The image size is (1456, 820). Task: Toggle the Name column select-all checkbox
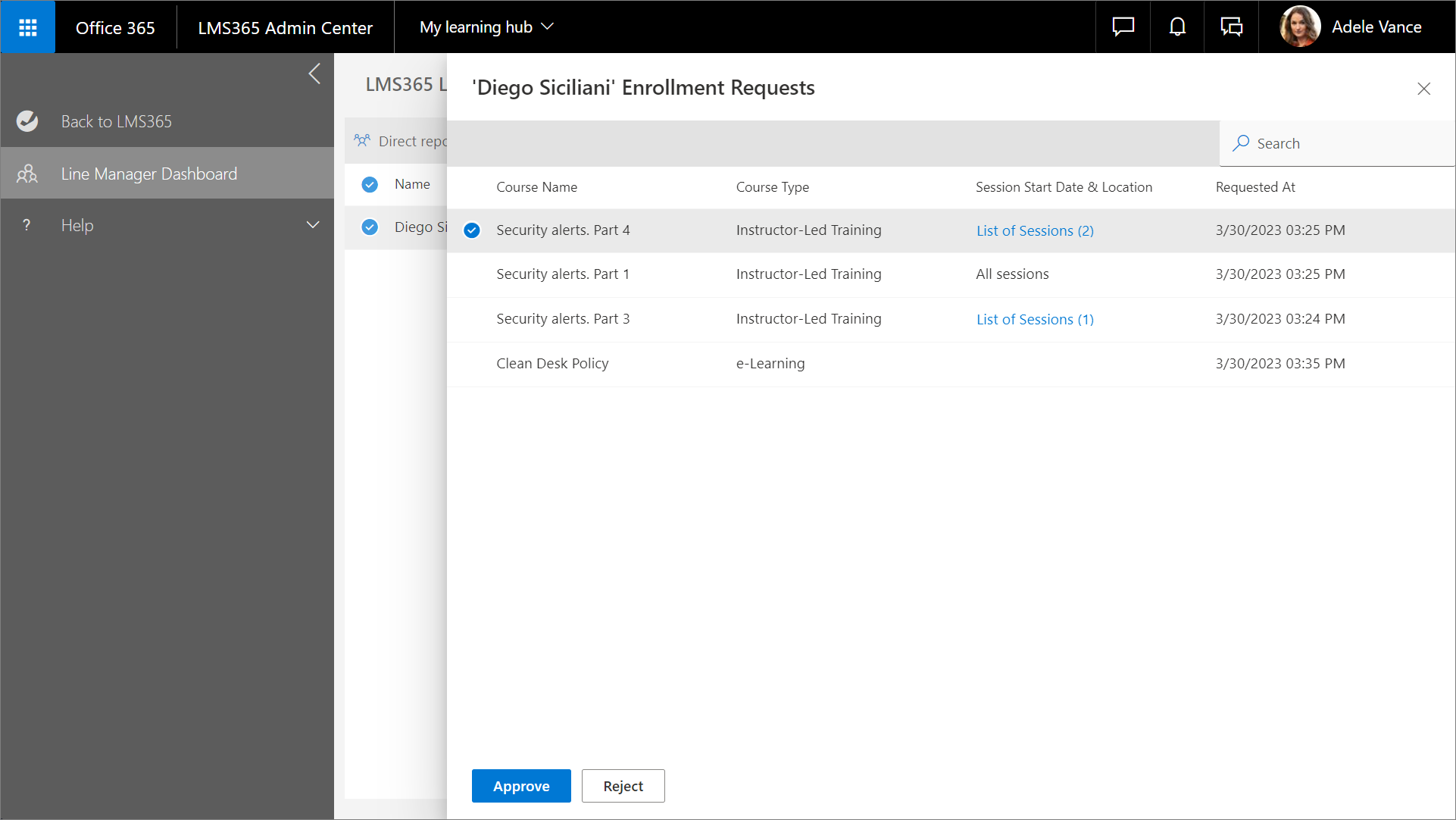[370, 184]
